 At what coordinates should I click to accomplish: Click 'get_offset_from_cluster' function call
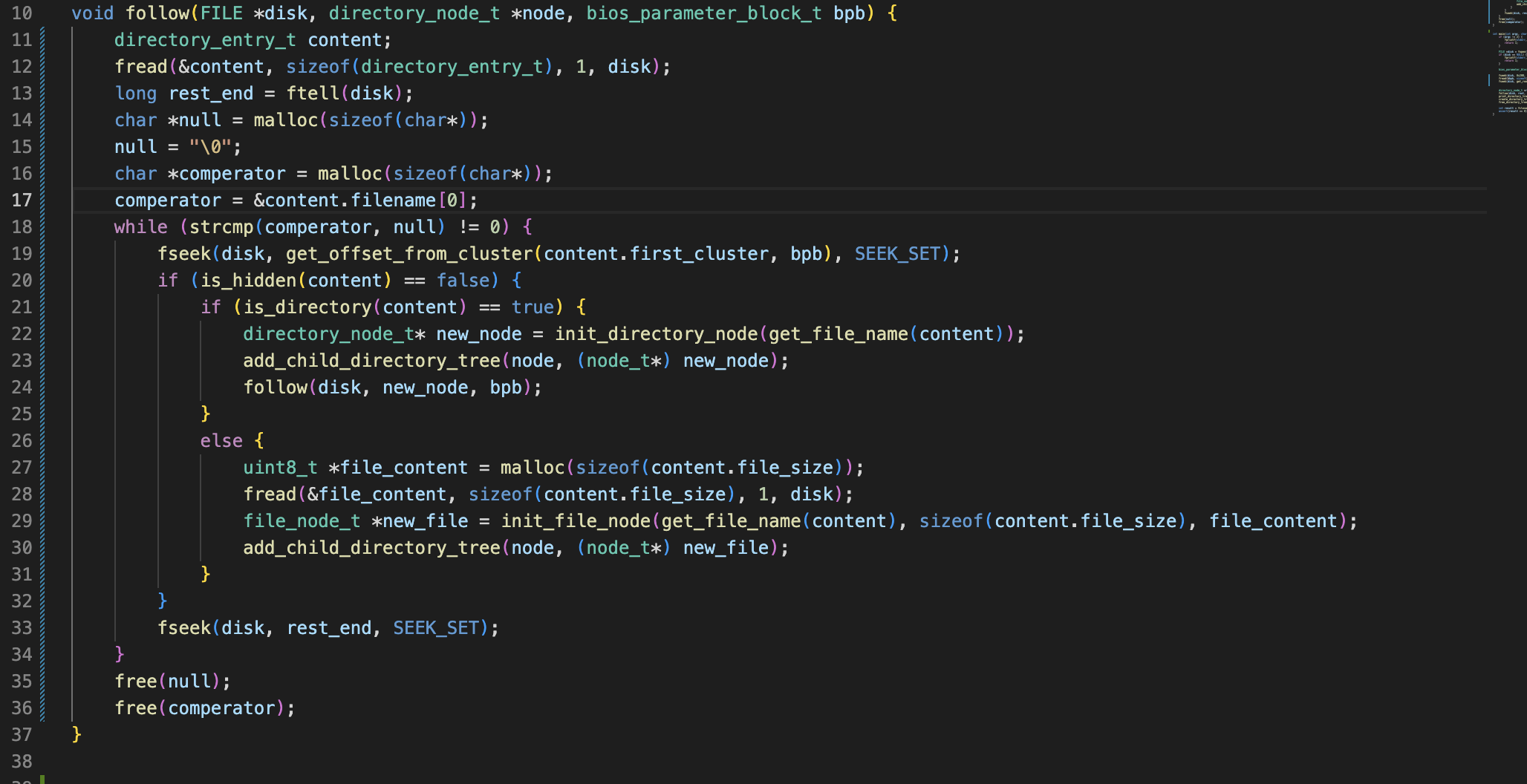(409, 254)
